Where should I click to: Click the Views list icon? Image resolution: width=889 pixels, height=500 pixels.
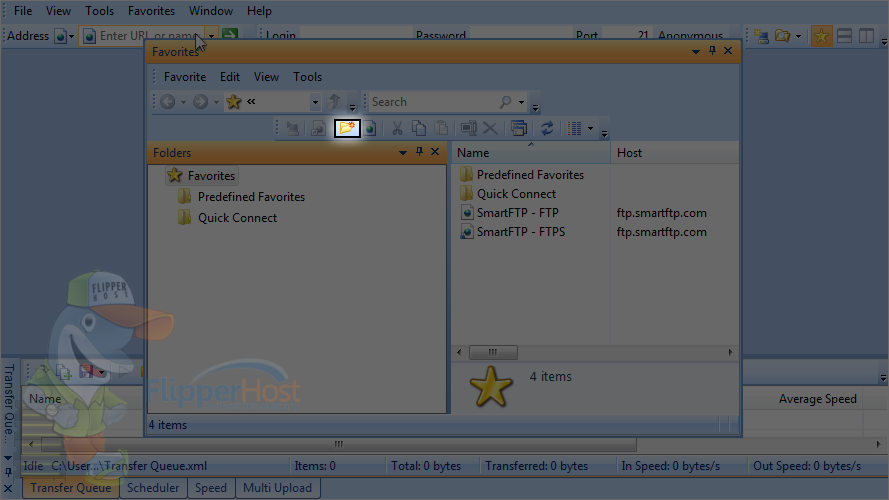575,129
